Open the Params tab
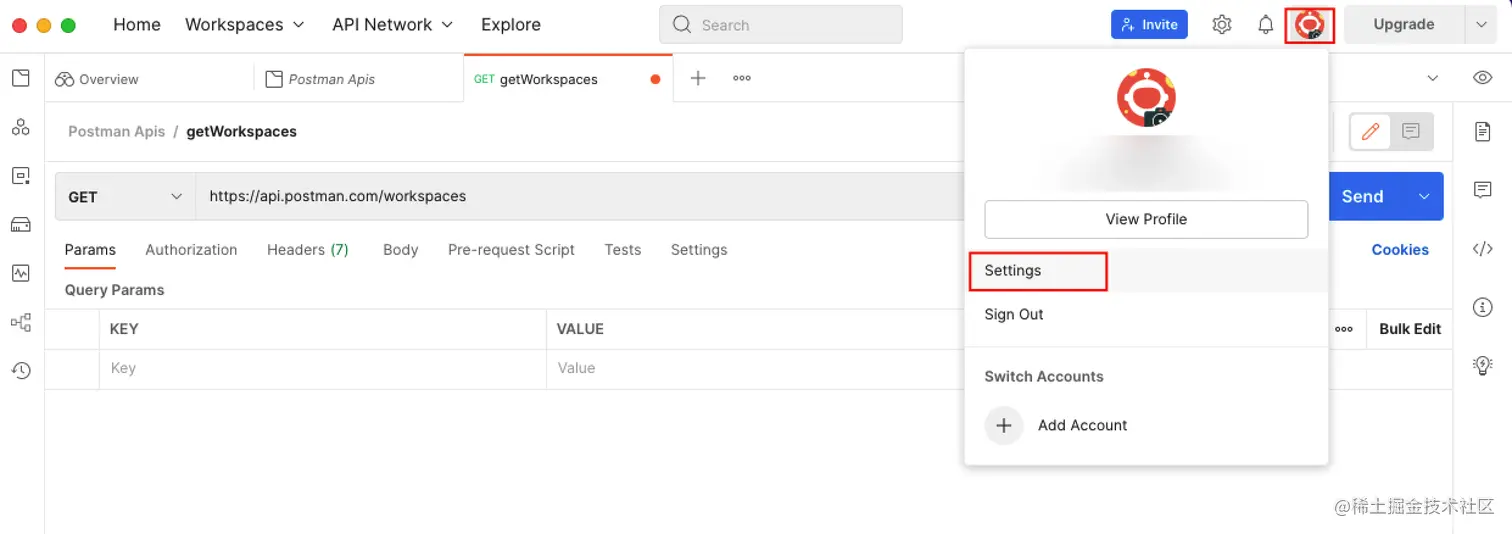The height and width of the screenshot is (534, 1512). (90, 250)
